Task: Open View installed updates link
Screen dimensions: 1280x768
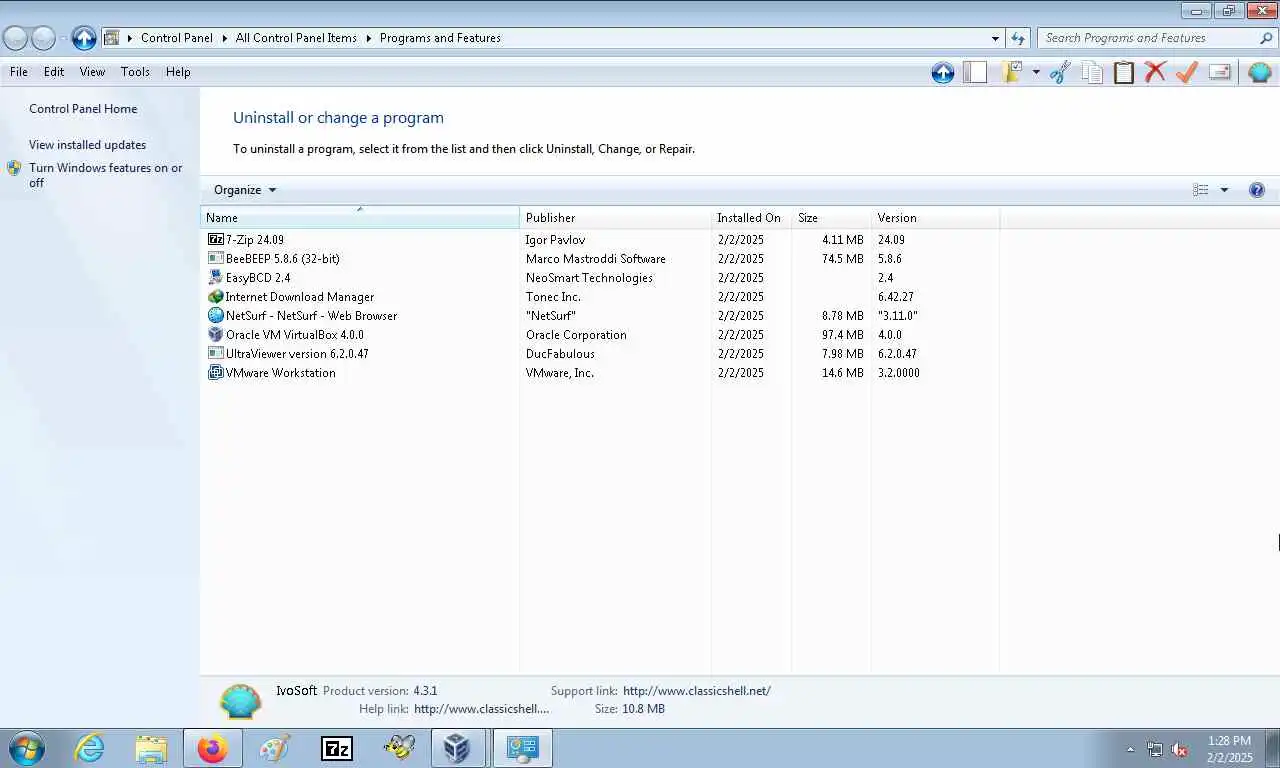Action: tap(87, 145)
